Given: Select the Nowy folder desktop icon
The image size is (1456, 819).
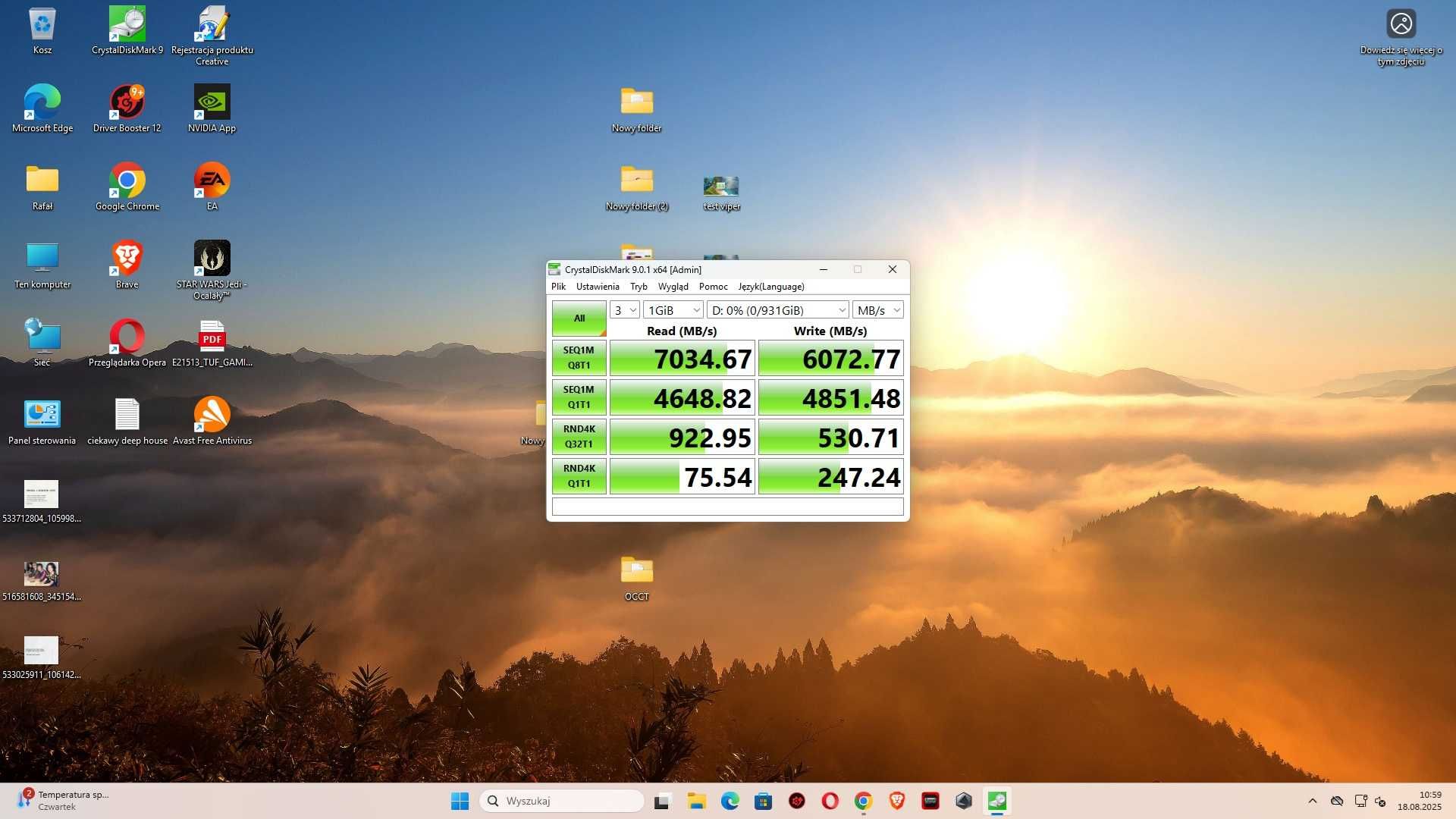Looking at the screenshot, I should point(637,109).
